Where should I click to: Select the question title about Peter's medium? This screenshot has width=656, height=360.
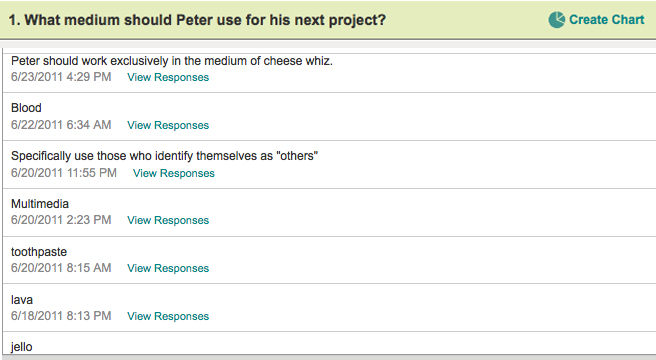point(197,20)
